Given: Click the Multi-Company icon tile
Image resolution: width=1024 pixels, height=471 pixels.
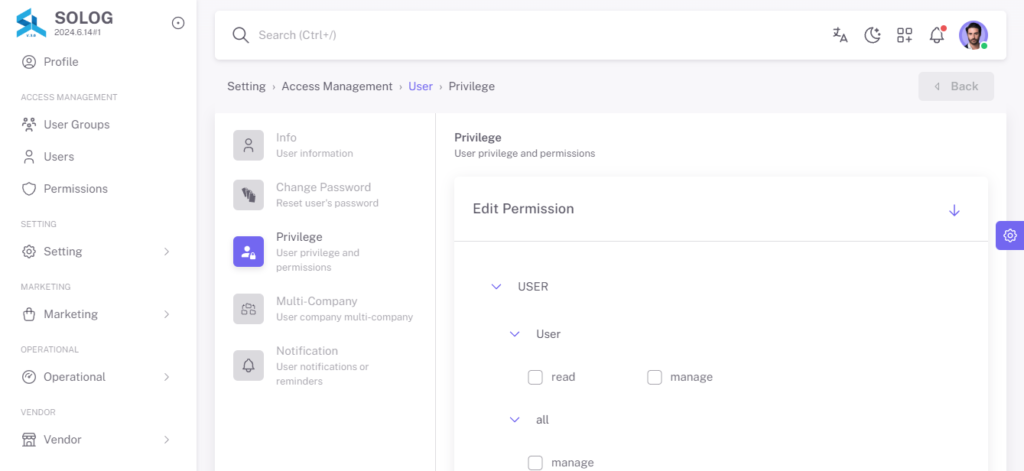Looking at the screenshot, I should pos(249,309).
